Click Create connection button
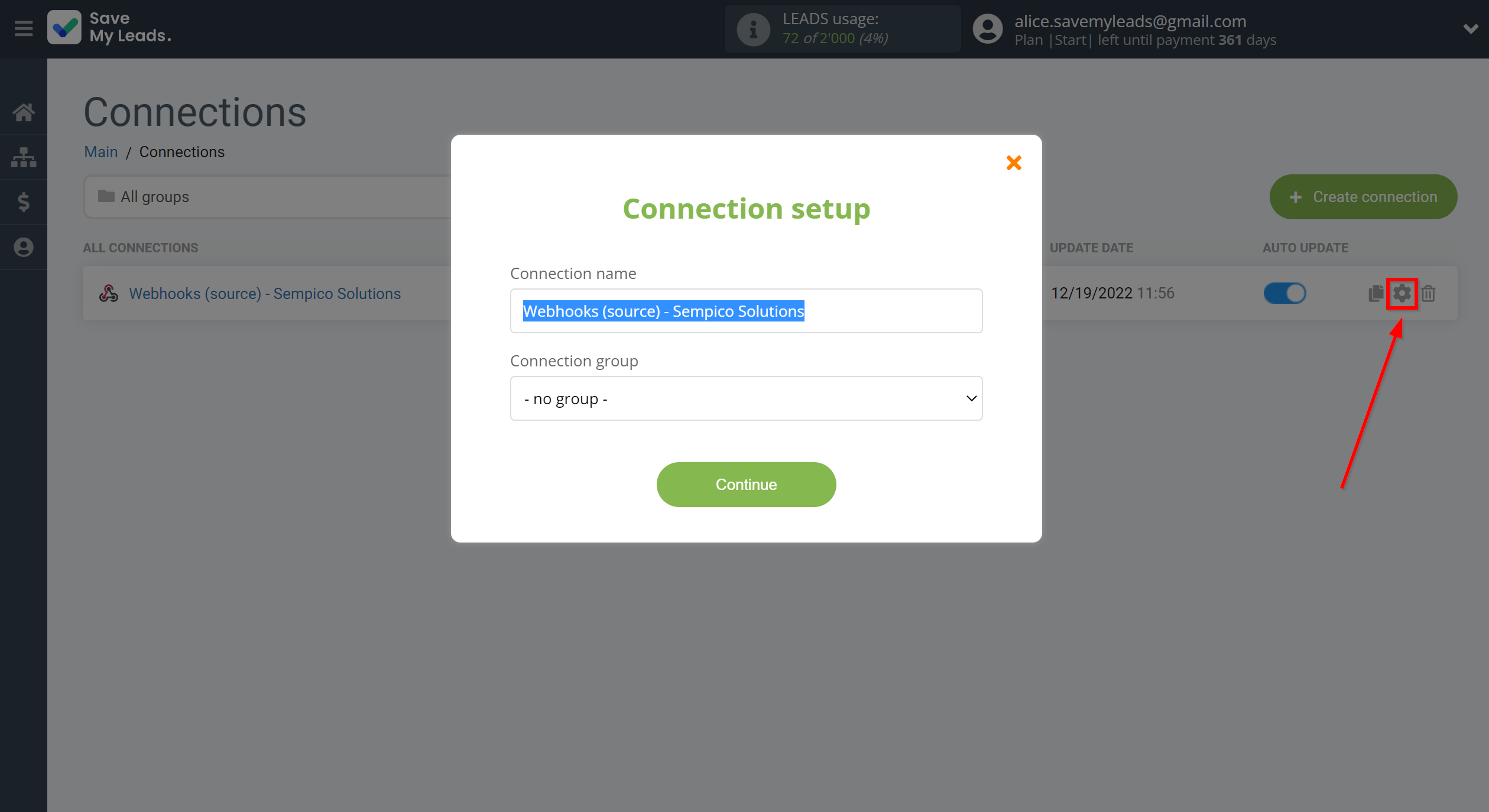The image size is (1489, 812). (x=1363, y=196)
